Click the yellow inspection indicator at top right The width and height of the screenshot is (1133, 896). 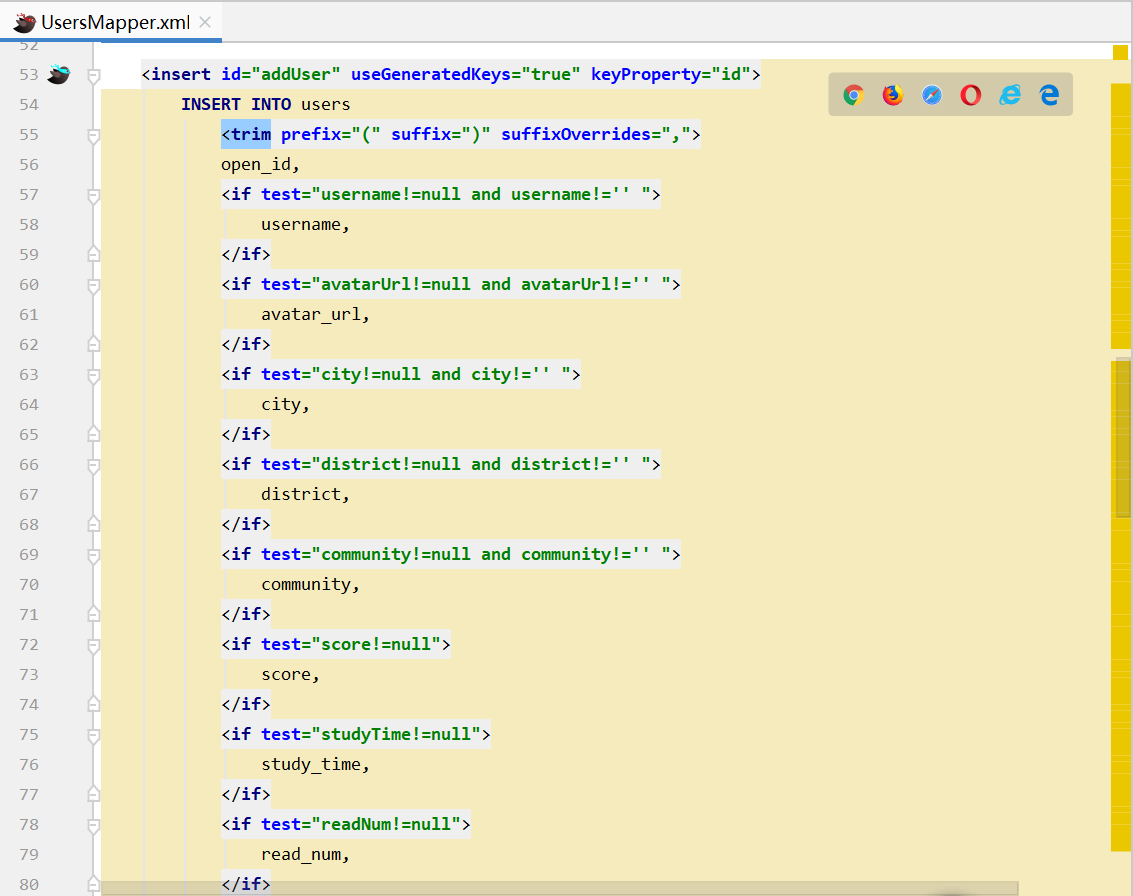point(1120,52)
